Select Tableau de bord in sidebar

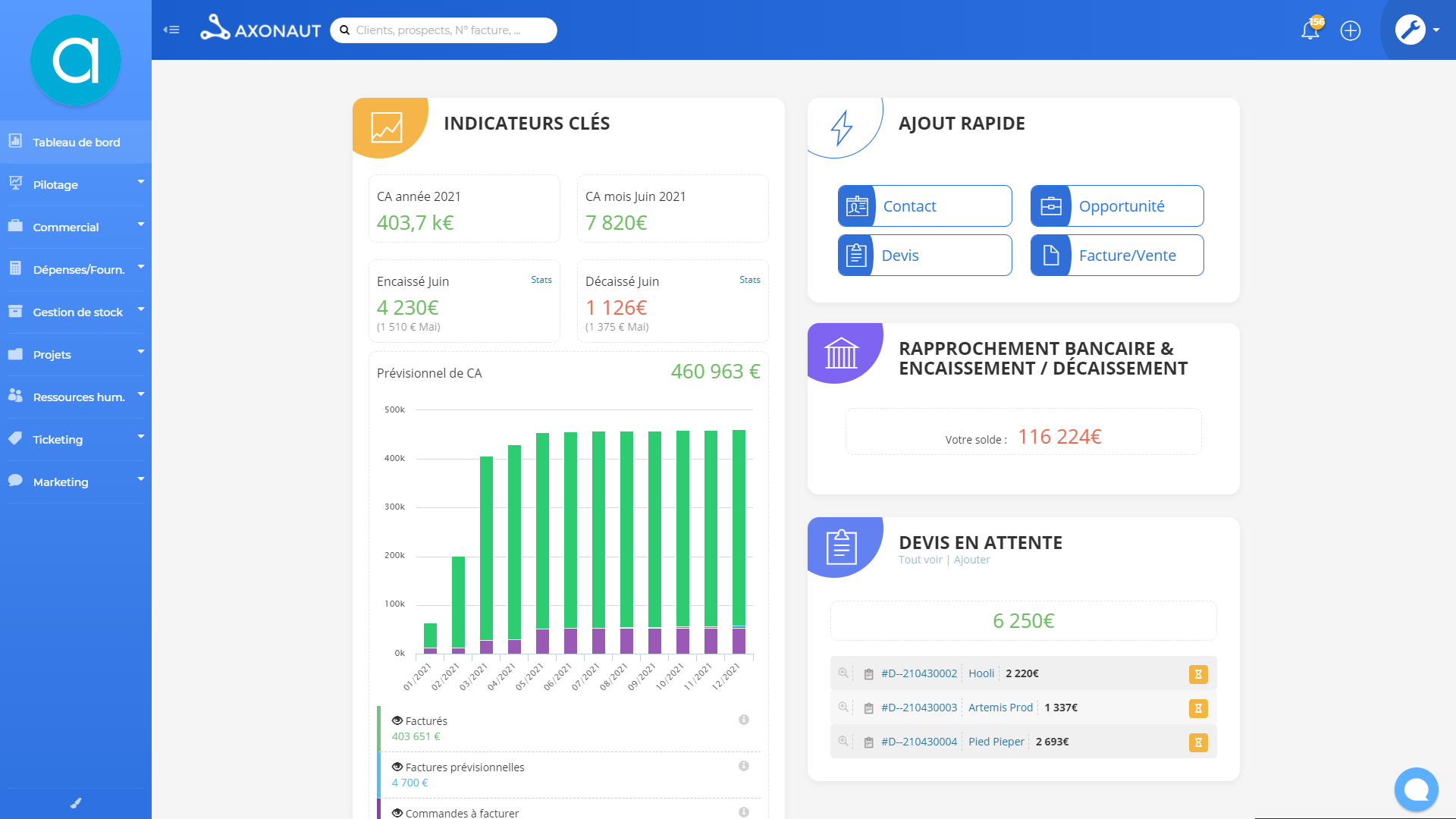click(75, 142)
